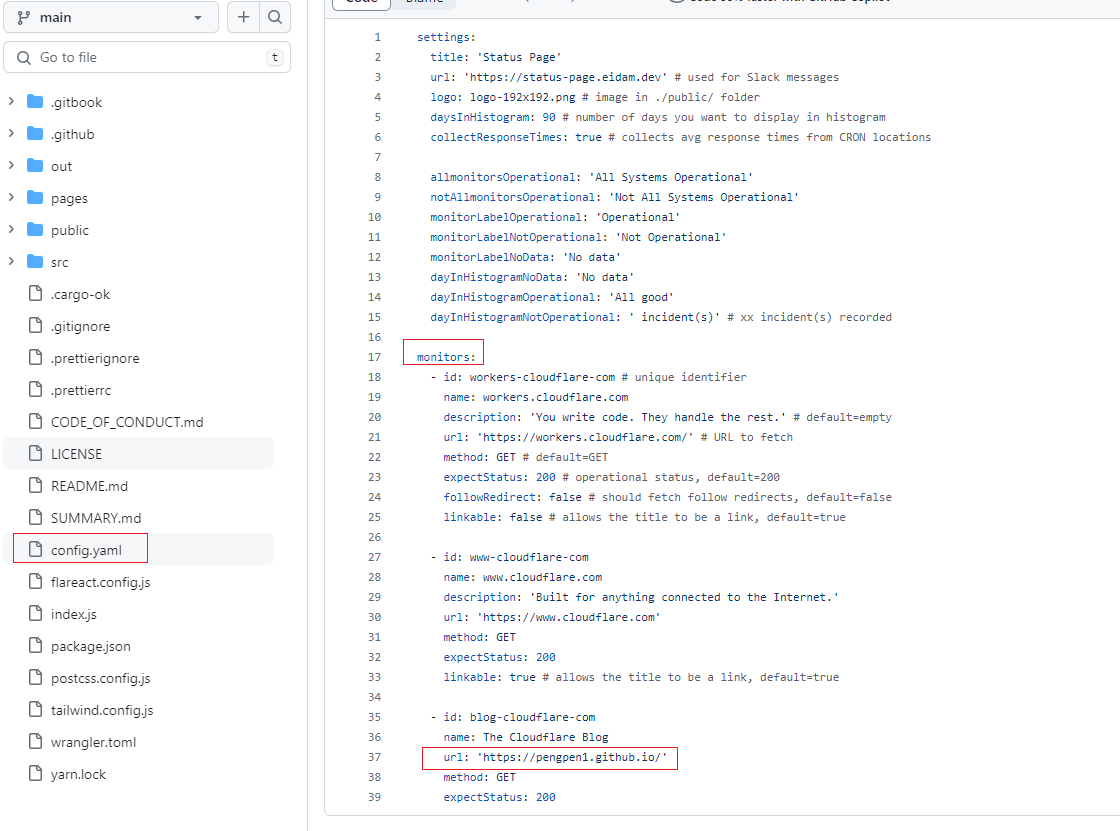Click the status-page.eidam.dev url text
Image resolution: width=1120 pixels, height=831 pixels.
pos(566,77)
